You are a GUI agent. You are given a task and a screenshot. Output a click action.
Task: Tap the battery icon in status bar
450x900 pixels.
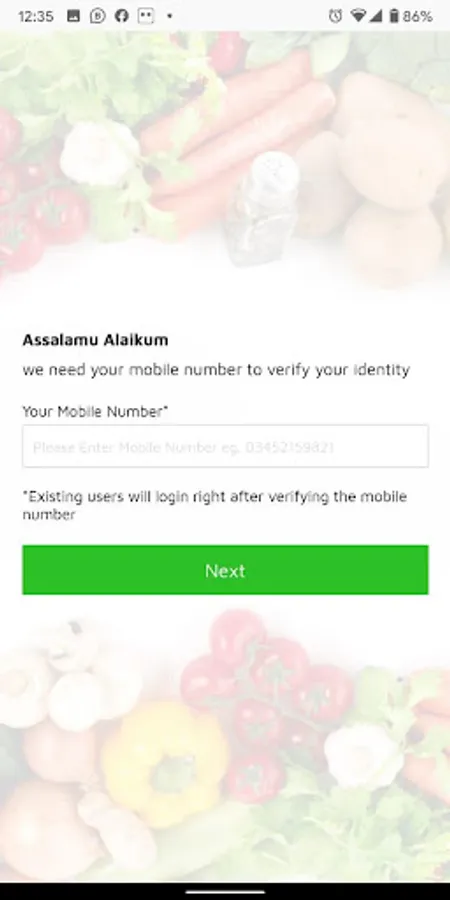[394, 15]
